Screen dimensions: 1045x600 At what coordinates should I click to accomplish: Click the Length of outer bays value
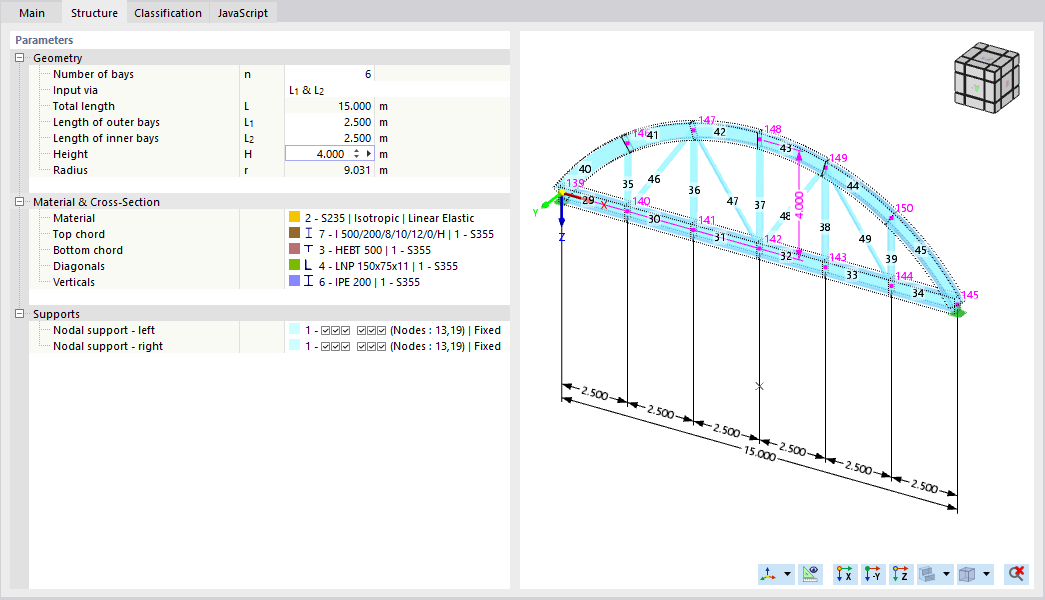[x=329, y=122]
